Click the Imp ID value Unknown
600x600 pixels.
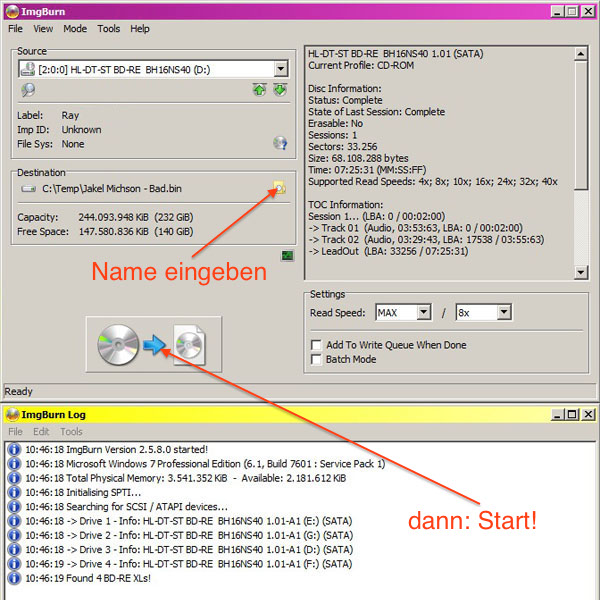pos(82,130)
